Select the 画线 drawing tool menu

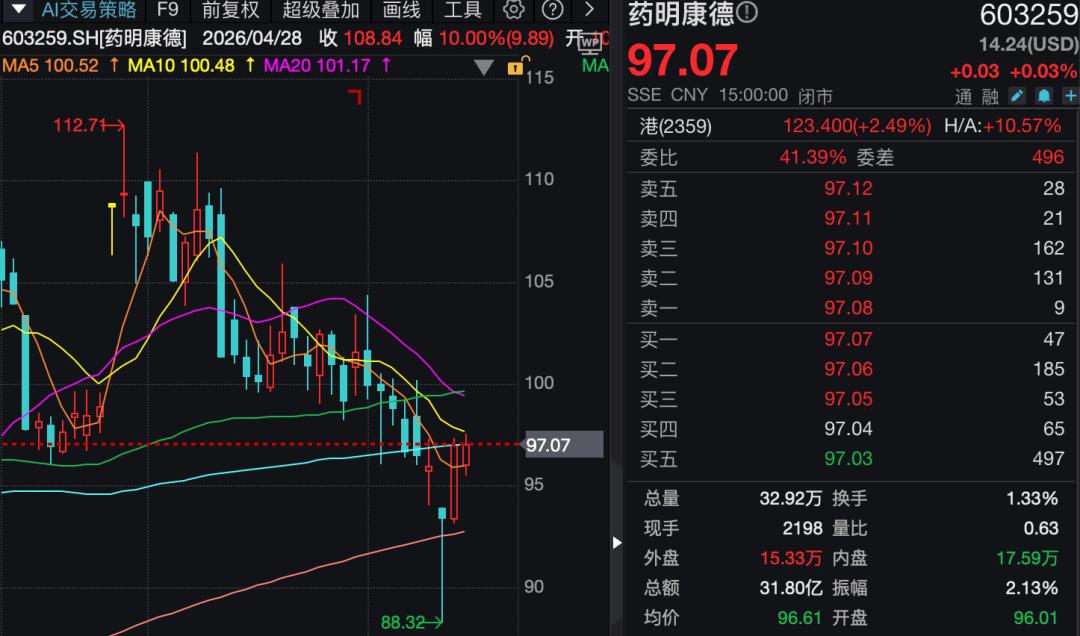(x=401, y=10)
